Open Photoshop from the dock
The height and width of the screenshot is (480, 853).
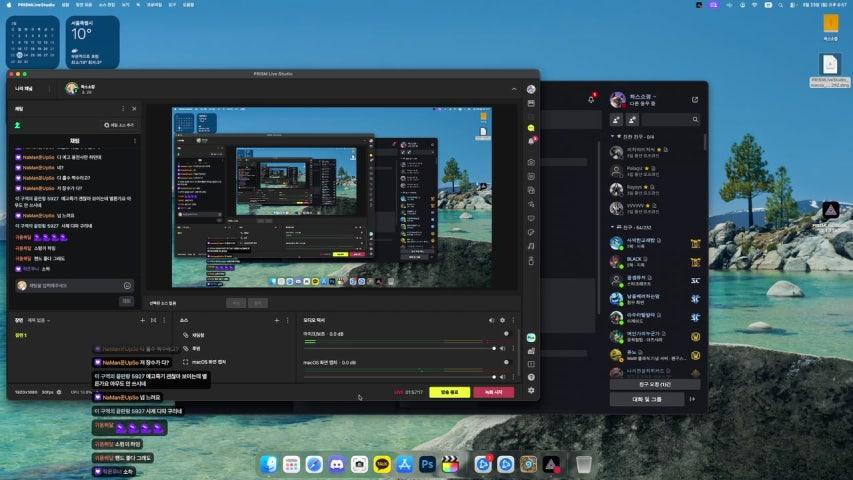click(x=427, y=464)
